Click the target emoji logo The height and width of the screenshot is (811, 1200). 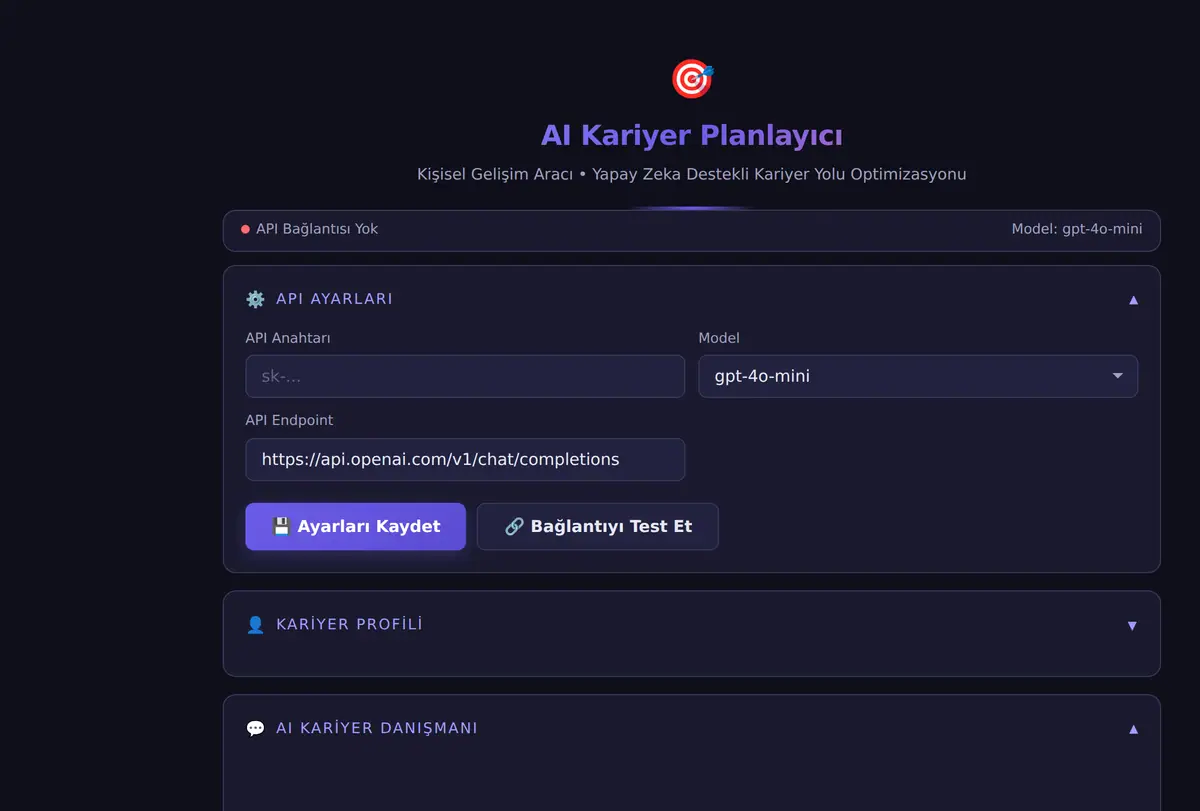tap(692, 79)
